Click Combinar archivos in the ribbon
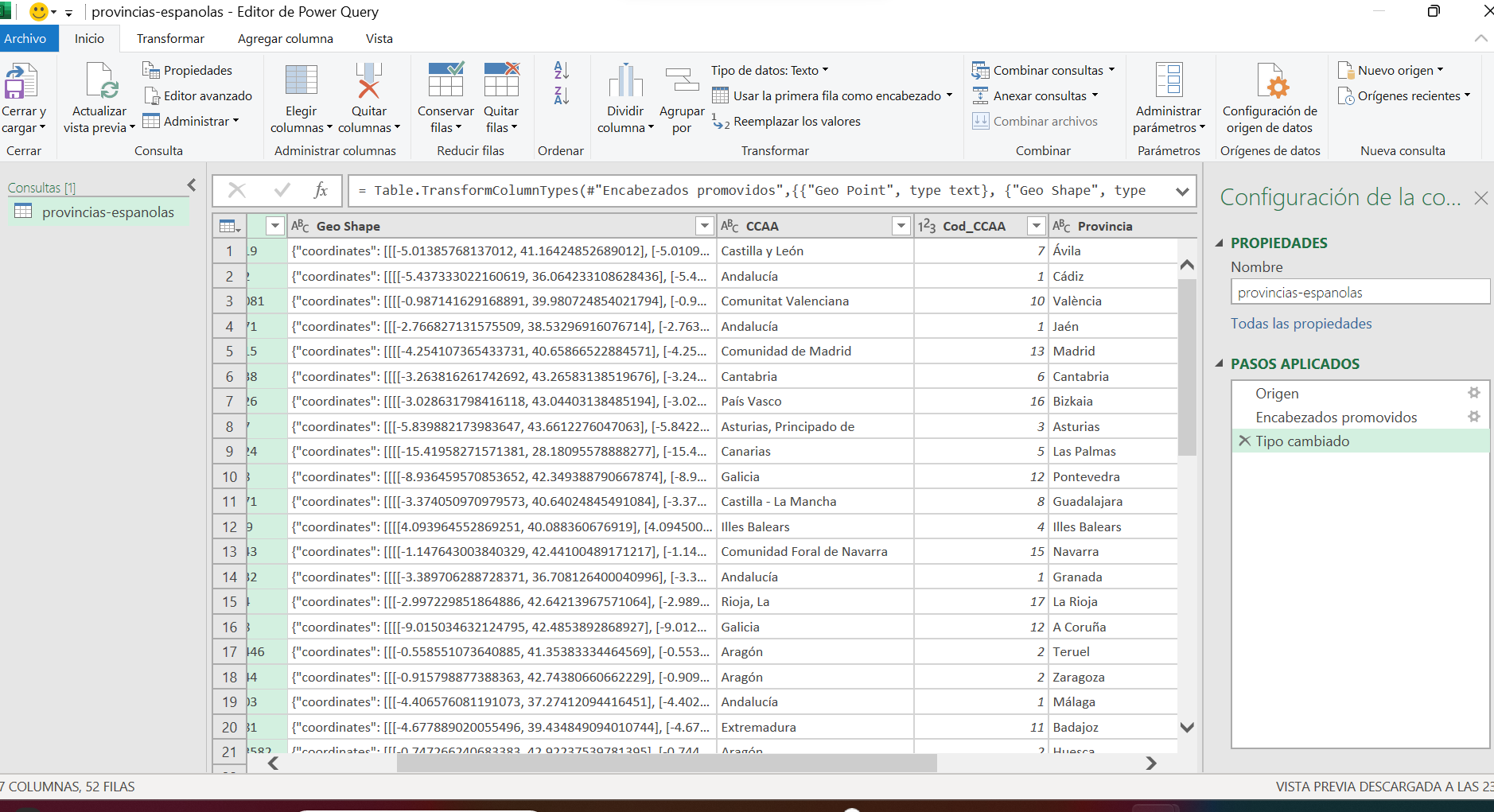1494x812 pixels. pyautogui.click(x=1035, y=121)
